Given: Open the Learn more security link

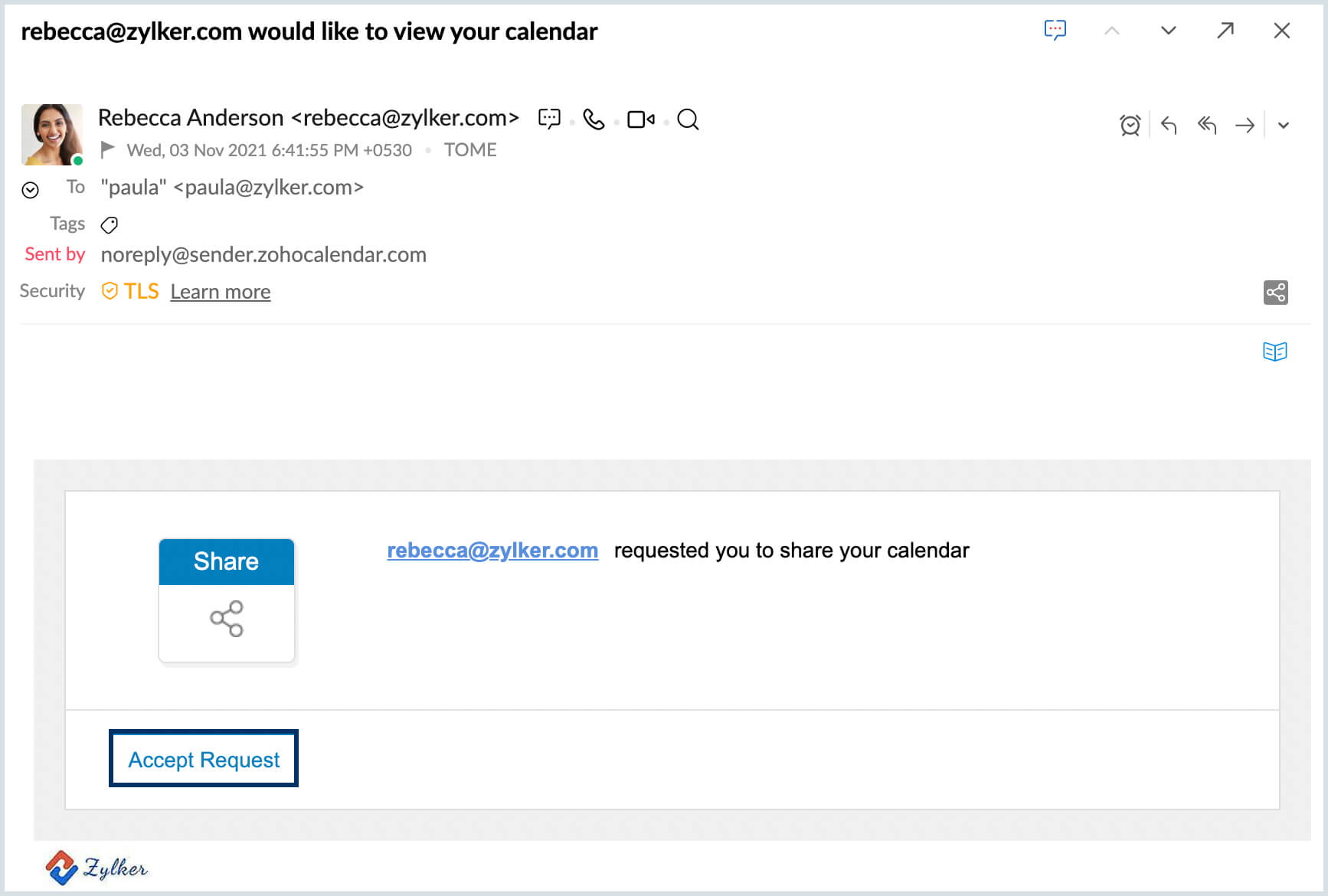Looking at the screenshot, I should [221, 292].
